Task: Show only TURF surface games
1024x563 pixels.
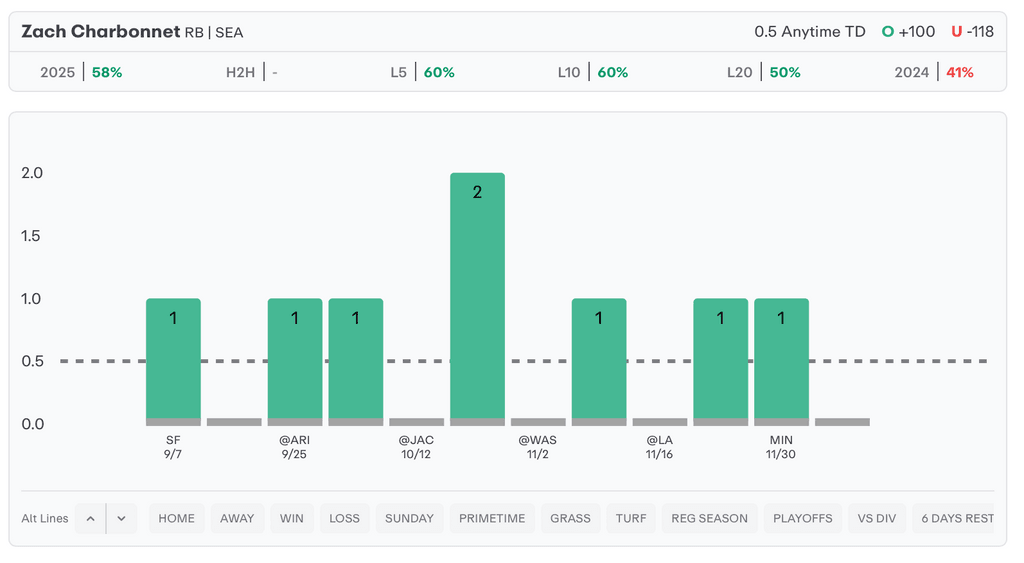Action: pos(631,518)
